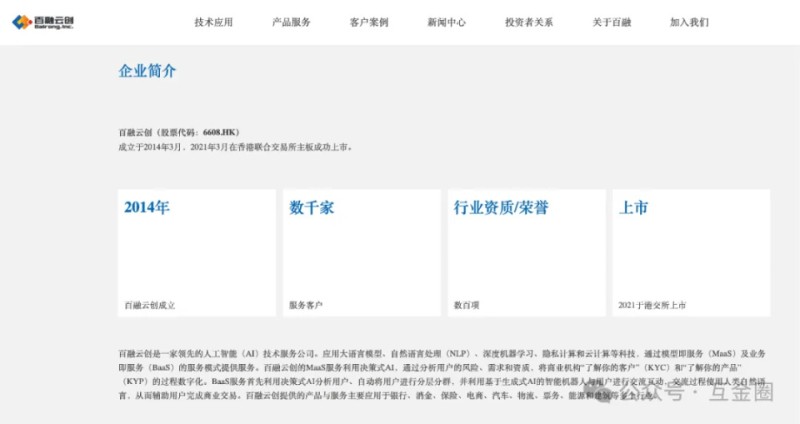This screenshot has height=424, width=800.
Task: Click 2021于港交所上市 caption in fourth card
Action: tap(652, 305)
